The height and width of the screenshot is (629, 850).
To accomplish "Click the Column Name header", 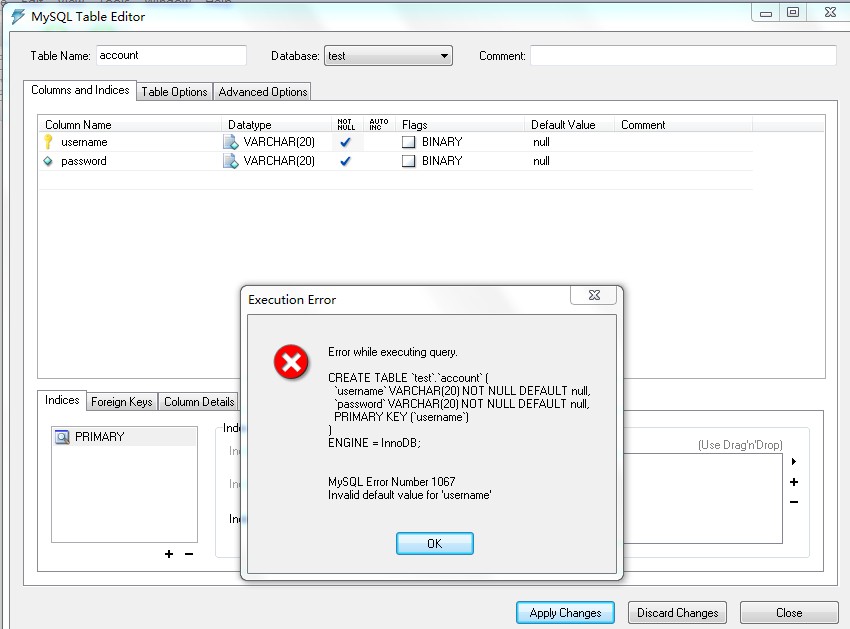I will [130, 125].
